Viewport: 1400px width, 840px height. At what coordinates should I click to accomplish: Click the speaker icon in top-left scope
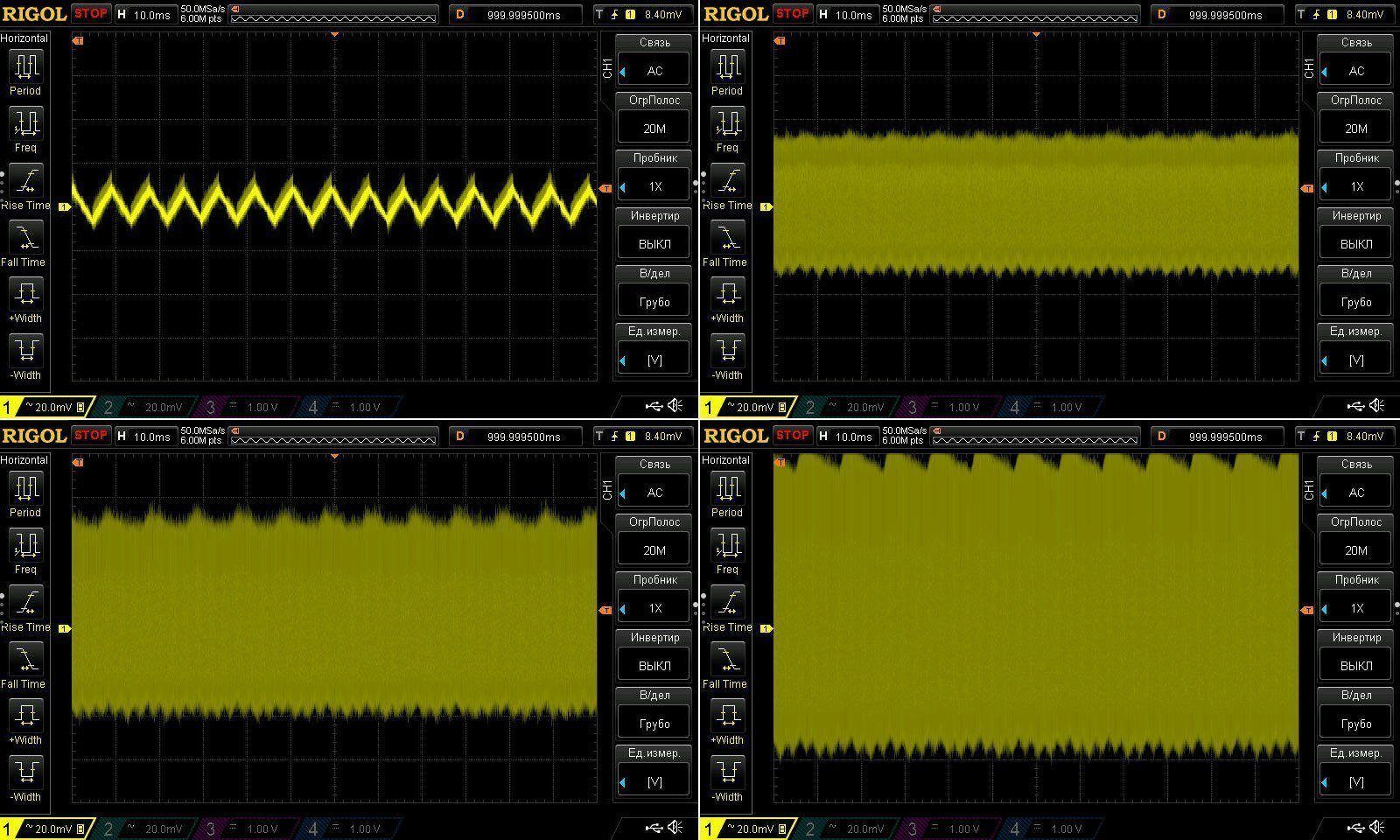[675, 405]
